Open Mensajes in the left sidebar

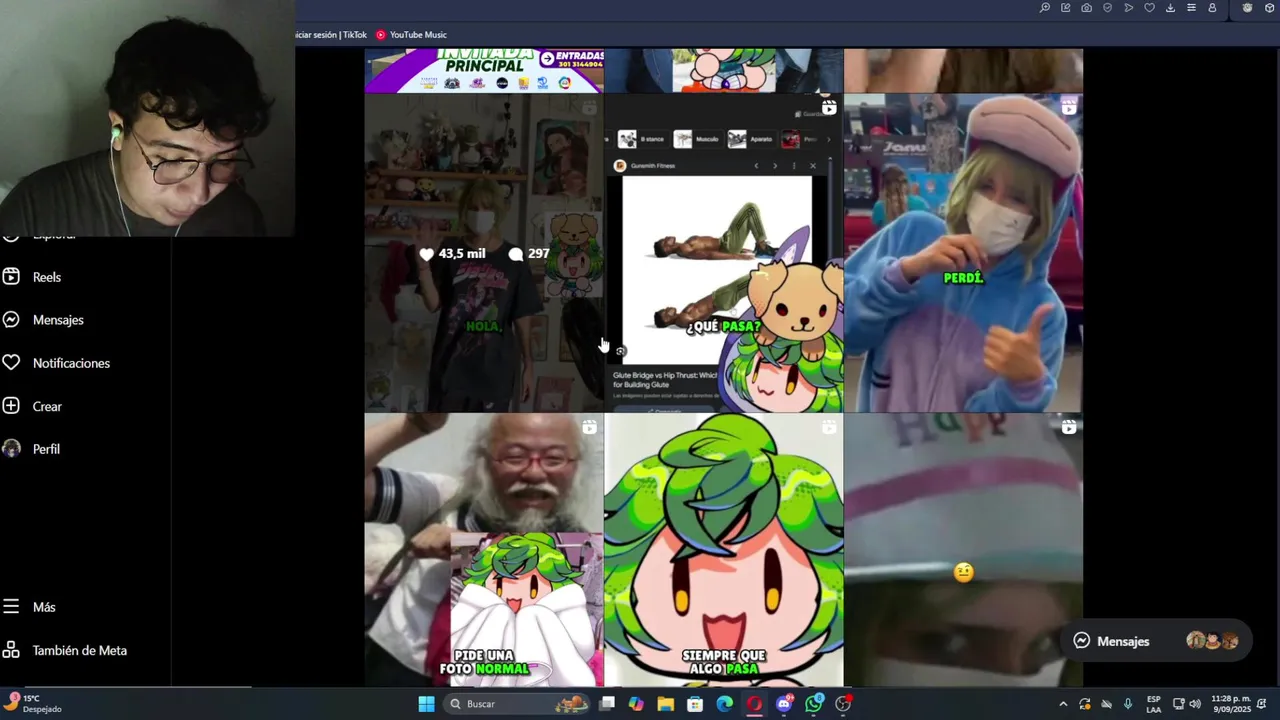pyautogui.click(x=43, y=320)
